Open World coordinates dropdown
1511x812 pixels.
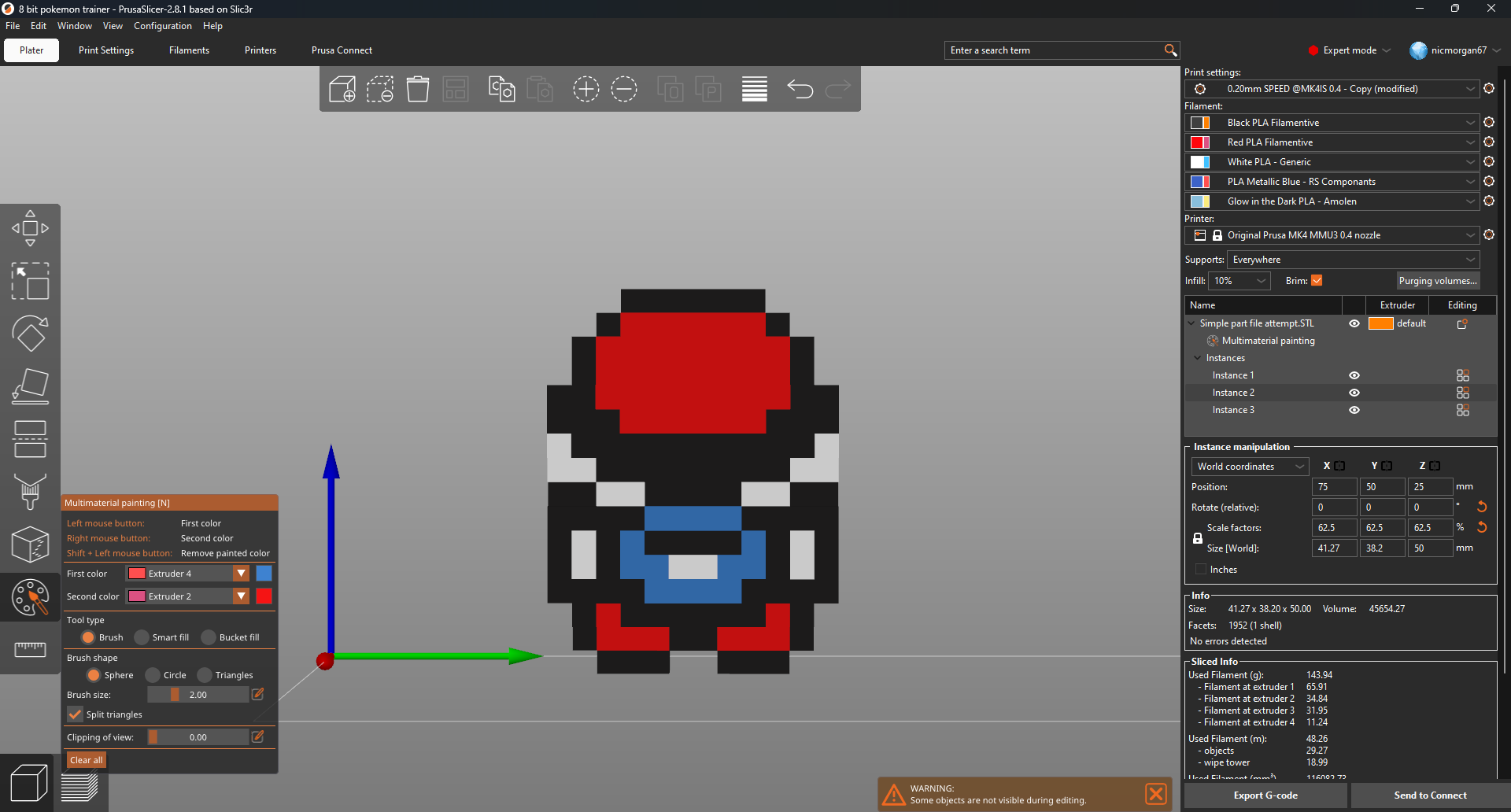(1251, 467)
